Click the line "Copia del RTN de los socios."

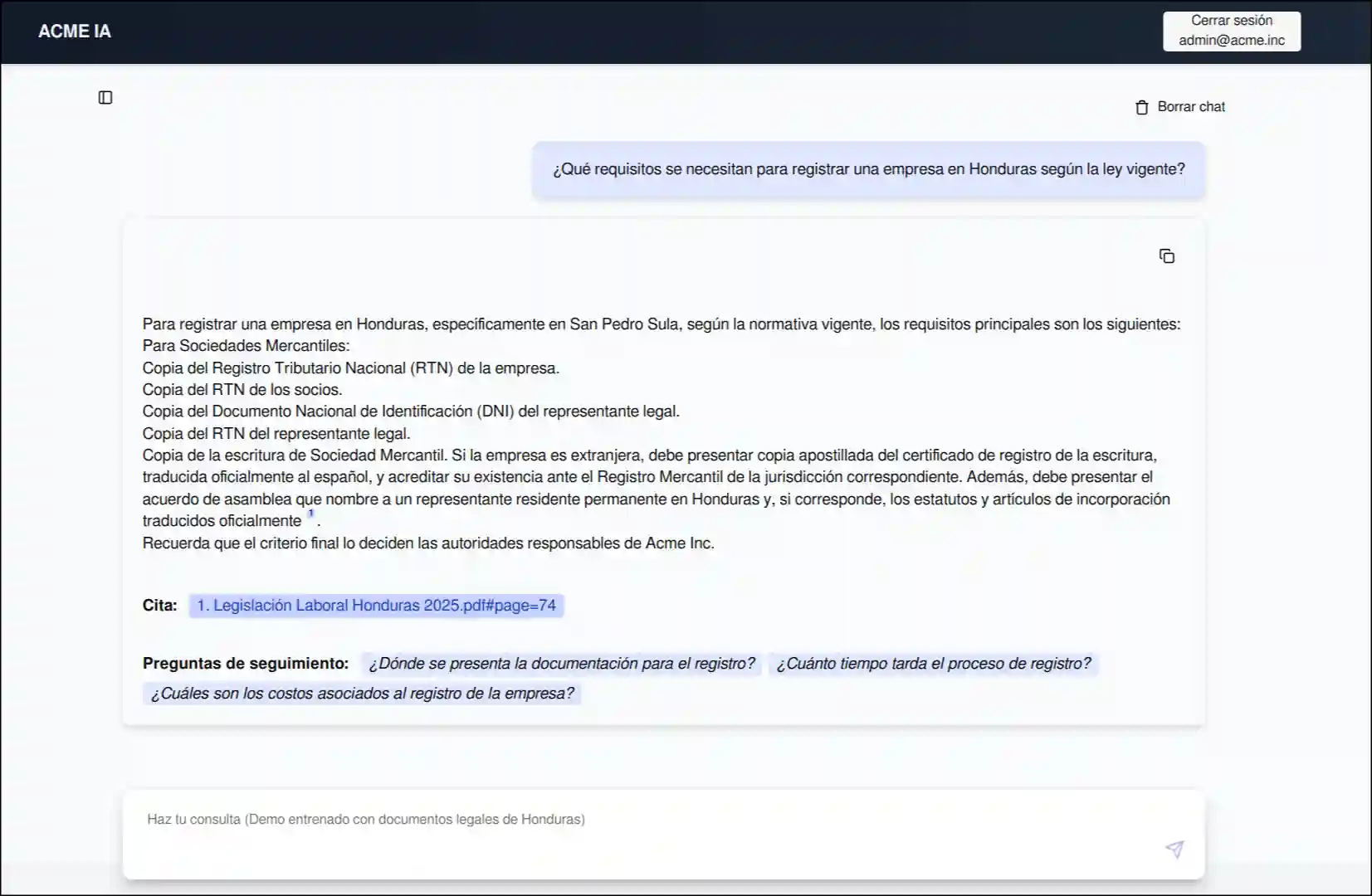[x=242, y=390]
